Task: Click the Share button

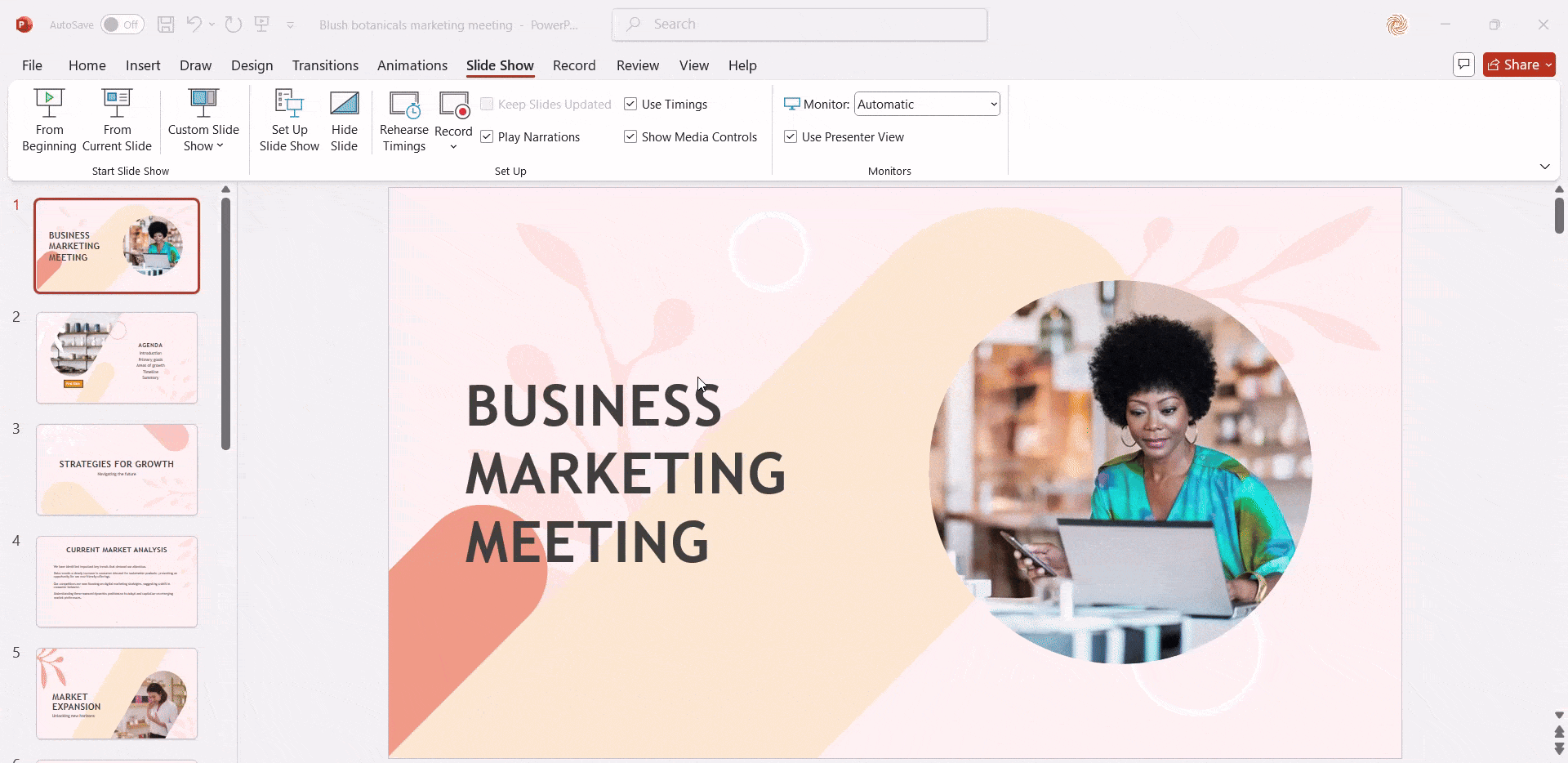Action: pyautogui.click(x=1519, y=65)
